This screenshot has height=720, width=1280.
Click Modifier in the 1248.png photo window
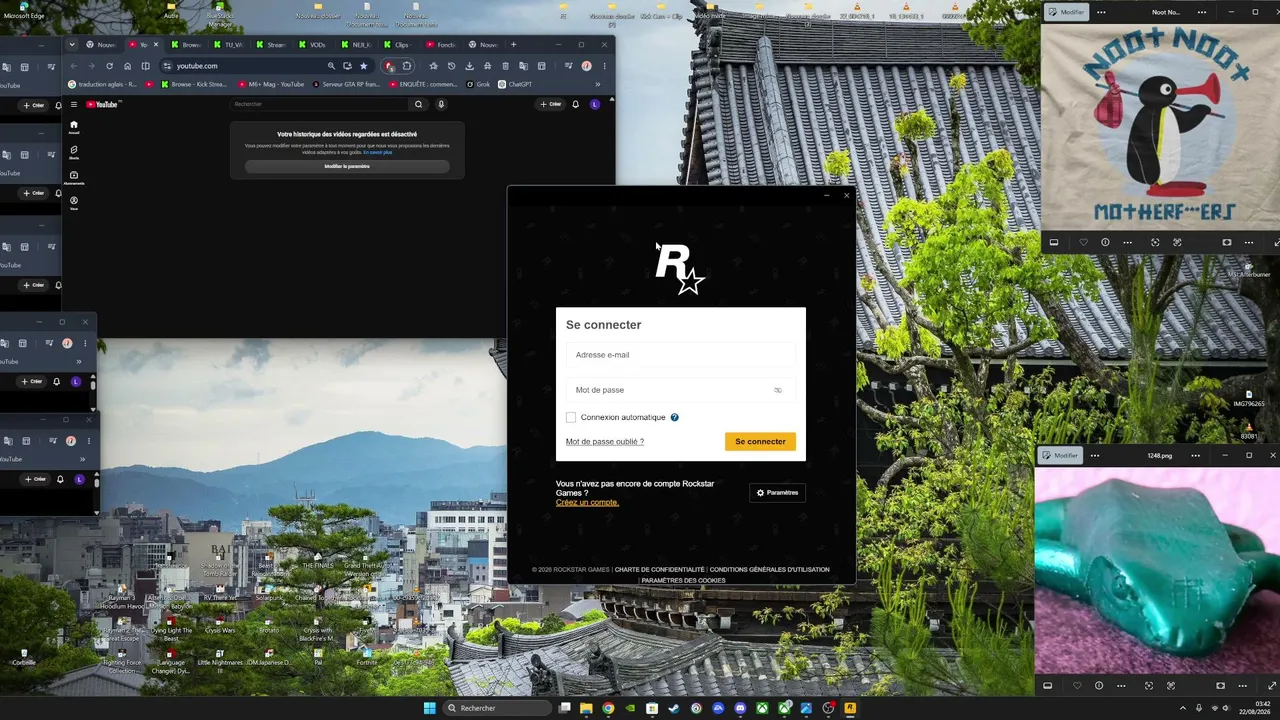(1061, 455)
